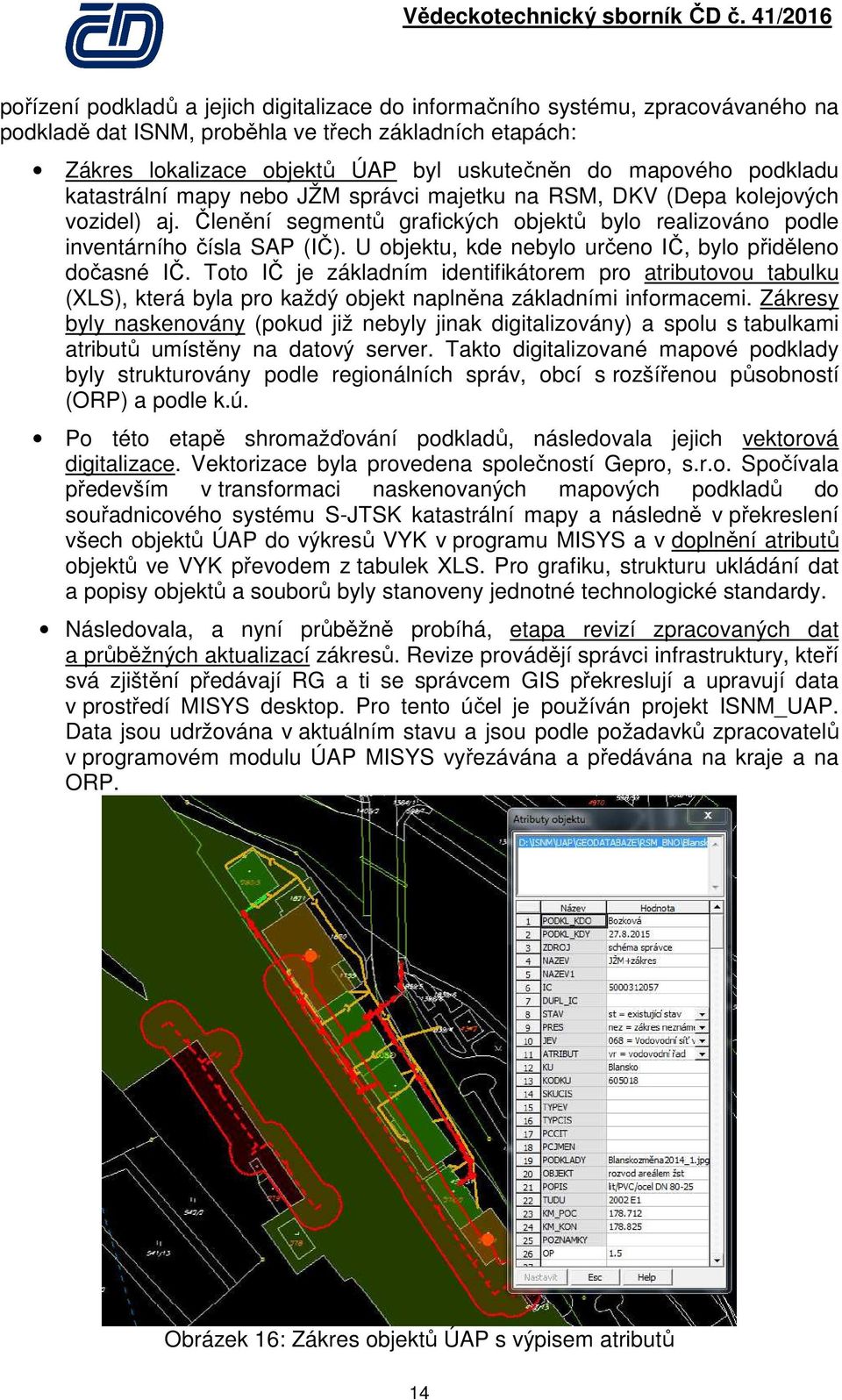Viewport: 842px width, 1400px height.
Task: Click the empty NAZEV1 value field
Action: click(657, 974)
